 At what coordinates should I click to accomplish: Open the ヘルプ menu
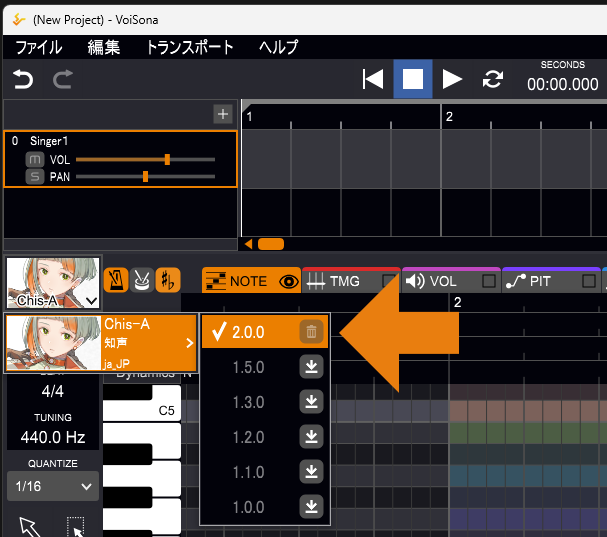click(x=278, y=47)
